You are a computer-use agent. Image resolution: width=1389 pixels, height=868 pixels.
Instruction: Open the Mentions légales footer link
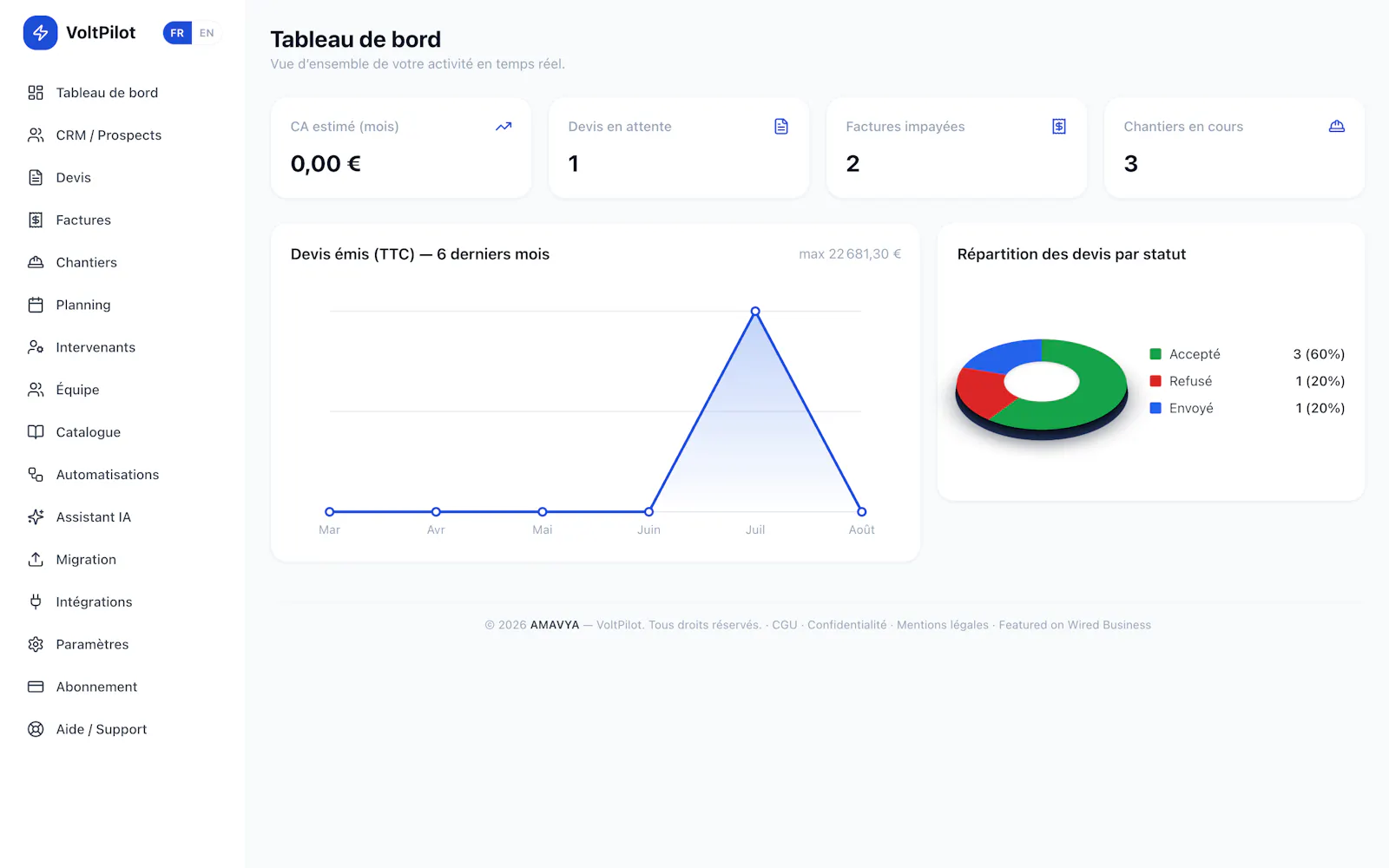point(943,625)
